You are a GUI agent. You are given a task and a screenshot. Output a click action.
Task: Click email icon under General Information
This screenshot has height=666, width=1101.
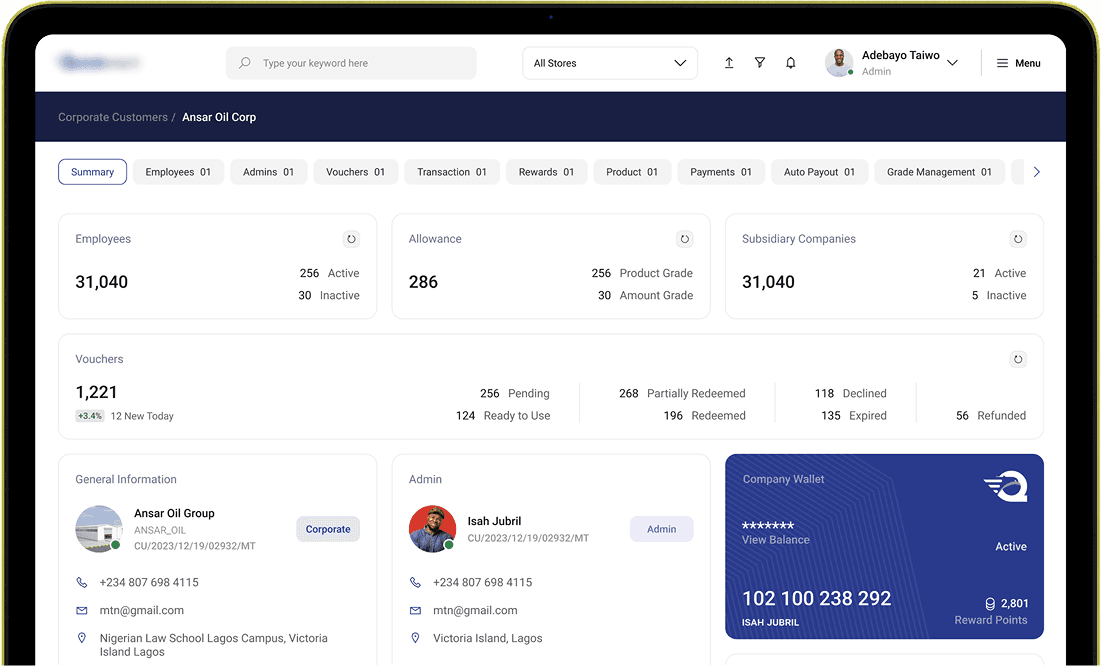click(81, 610)
